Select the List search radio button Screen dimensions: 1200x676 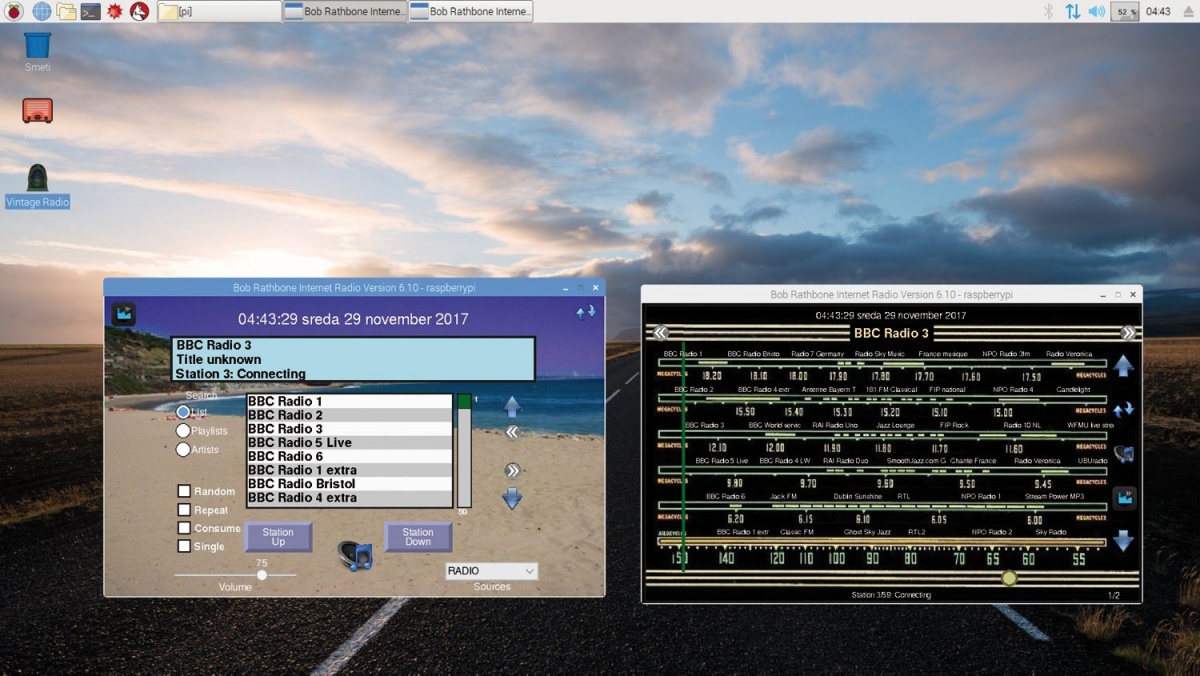coord(183,412)
